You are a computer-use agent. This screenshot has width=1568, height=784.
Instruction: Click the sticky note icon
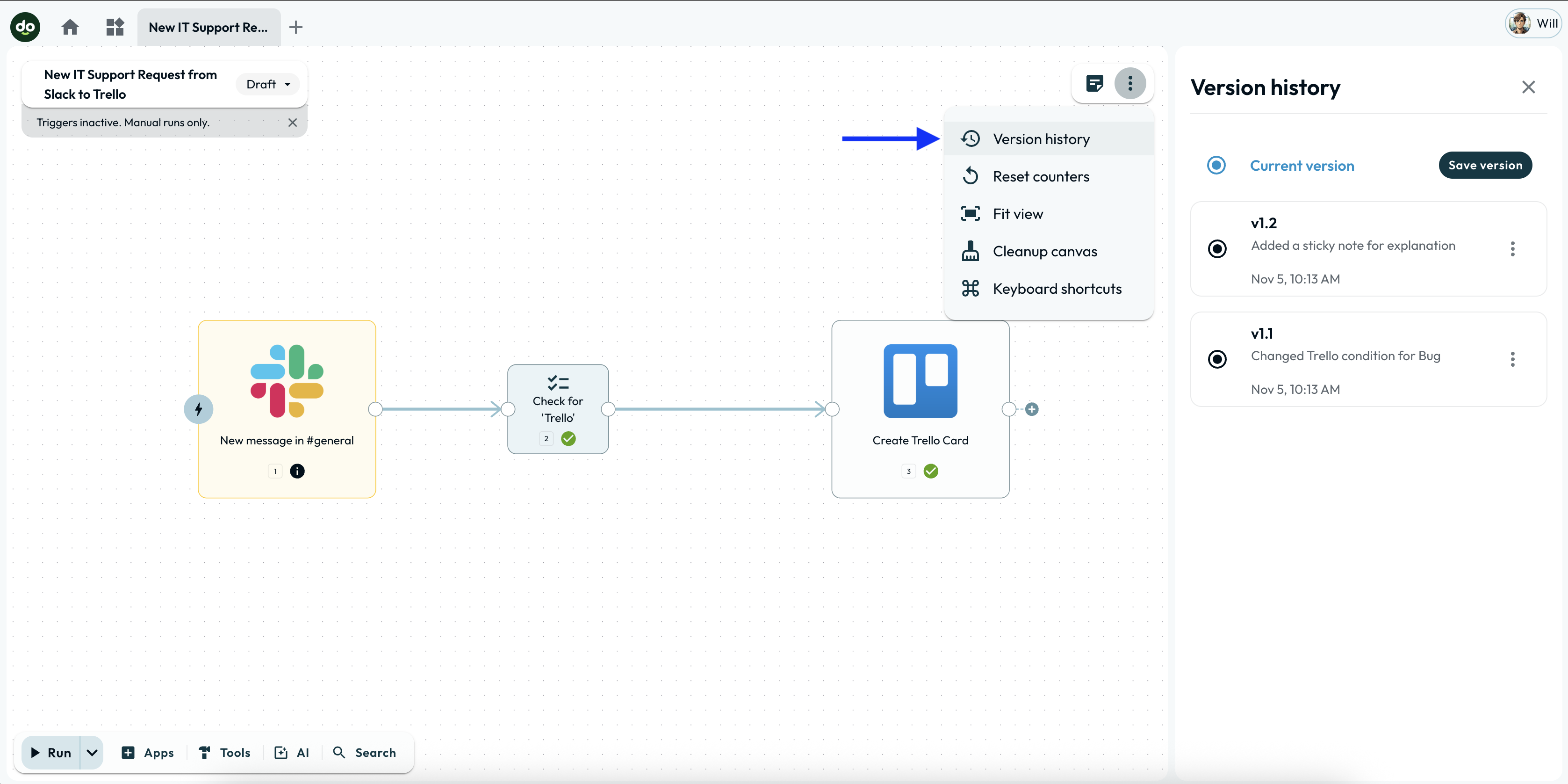1094,83
